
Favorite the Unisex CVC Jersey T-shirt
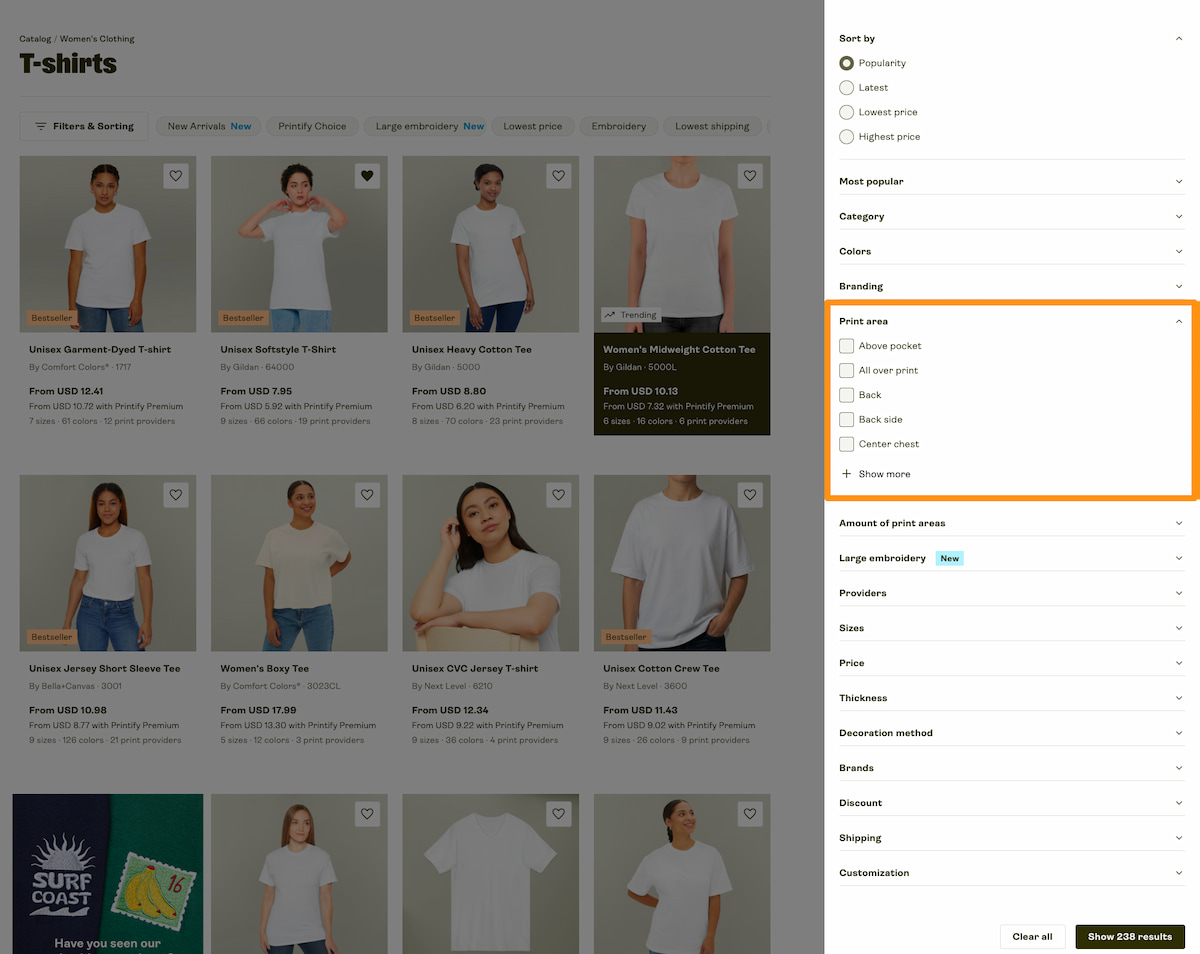558,494
